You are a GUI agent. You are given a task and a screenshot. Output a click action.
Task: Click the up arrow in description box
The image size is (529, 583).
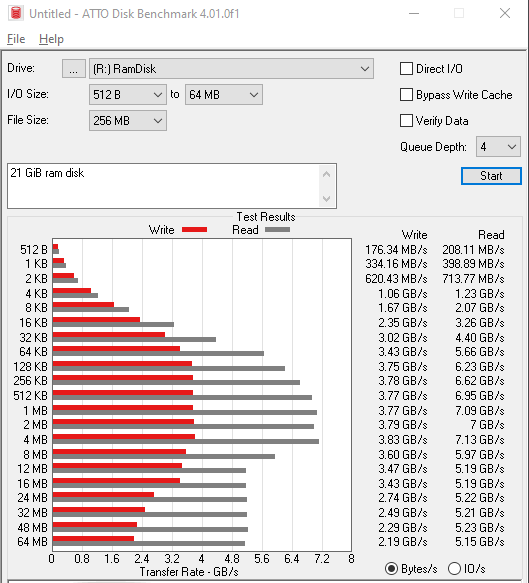[326, 174]
